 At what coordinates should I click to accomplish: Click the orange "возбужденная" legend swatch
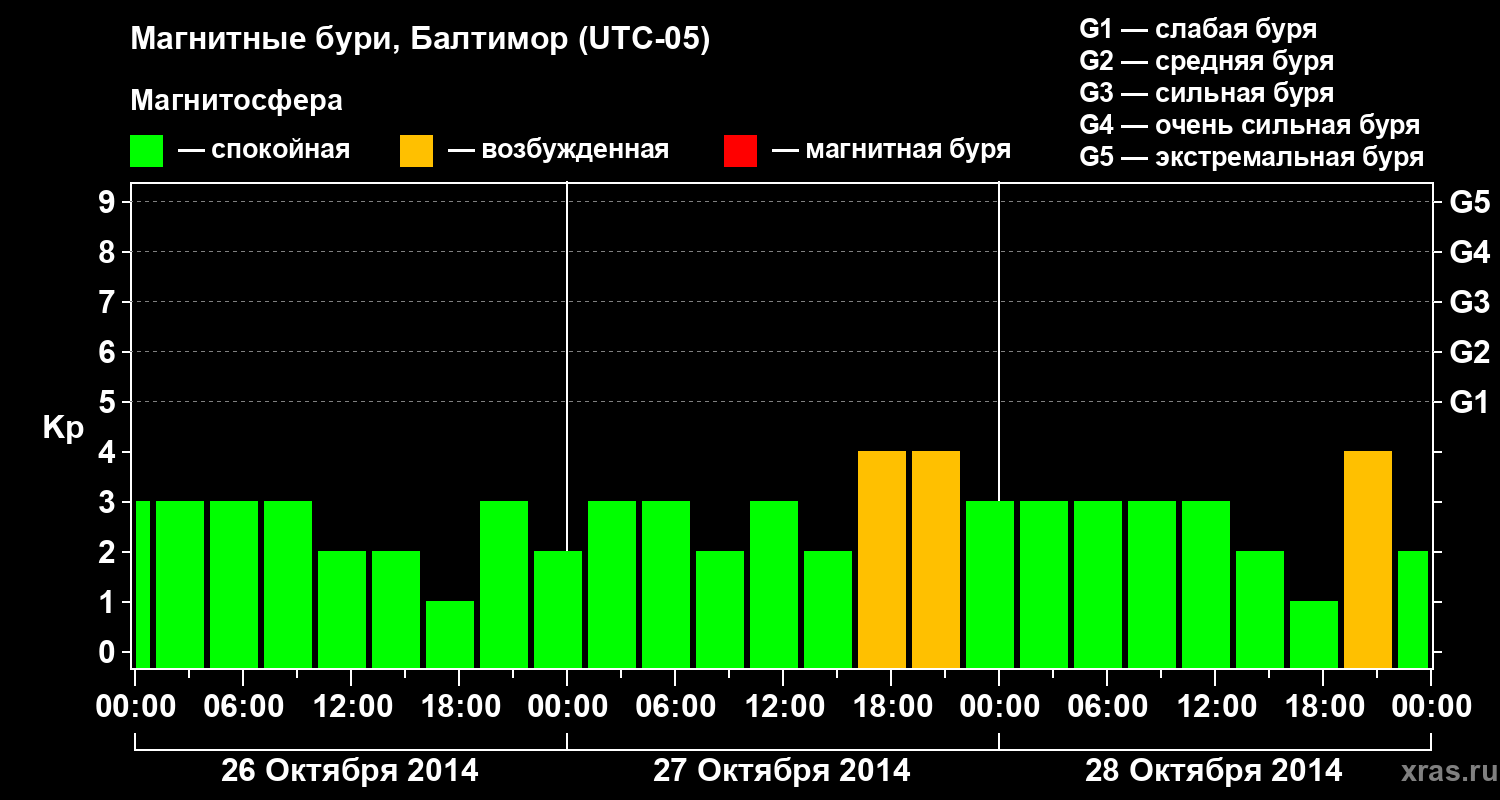click(x=416, y=151)
